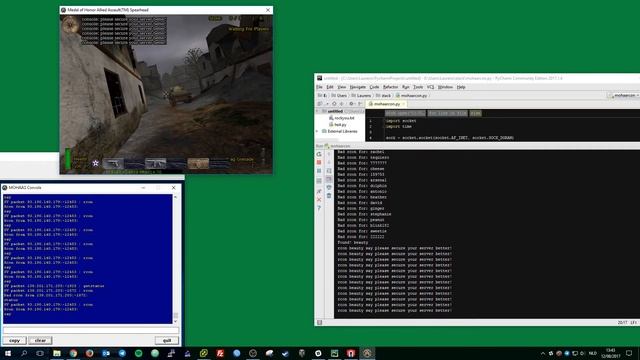Open the Code menu in PyCharm
Image resolution: width=640 pixels, height=360 pixels.
coord(374,87)
